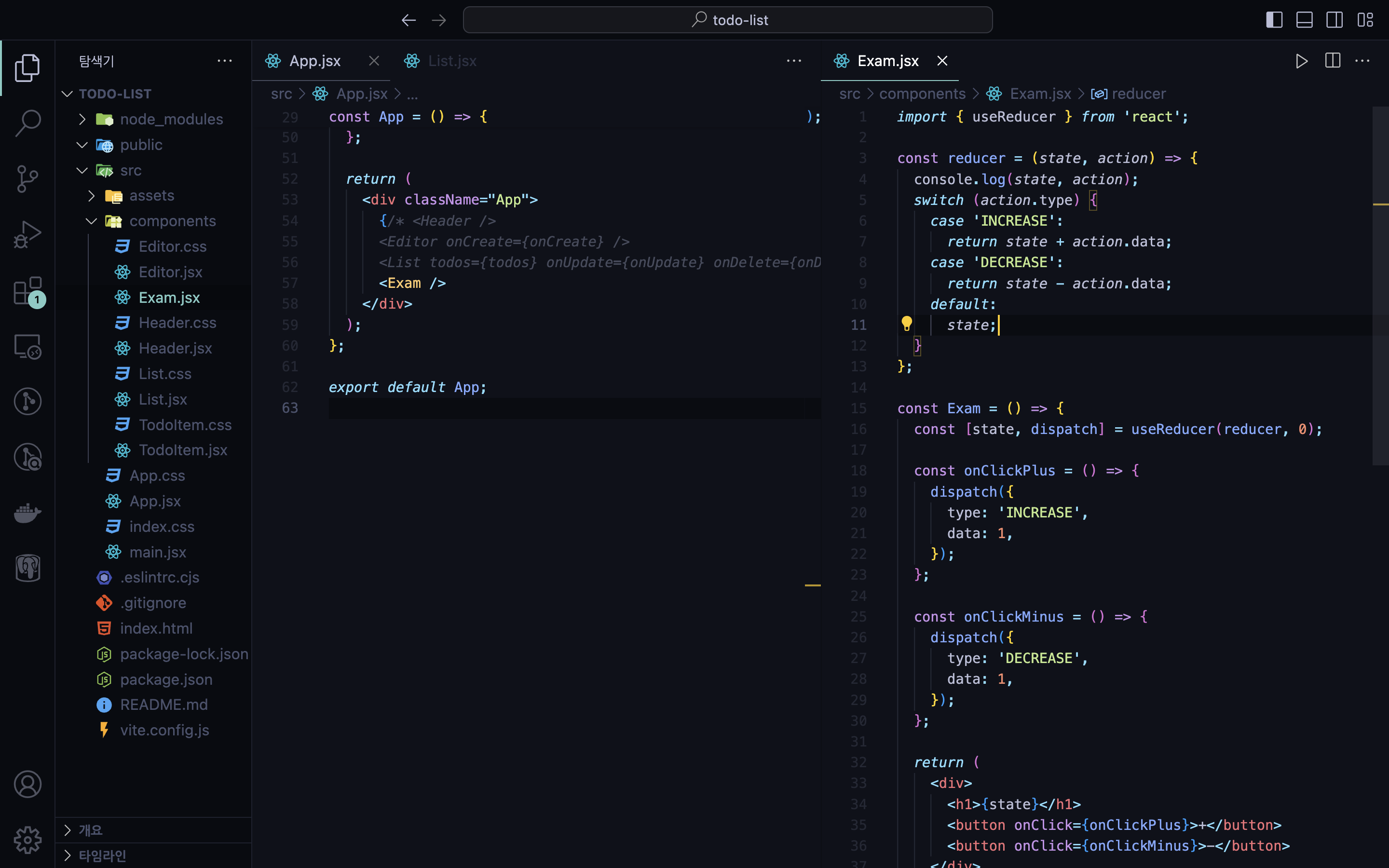The height and width of the screenshot is (868, 1389).
Task: Switch to the App.jsx tab
Action: point(314,61)
